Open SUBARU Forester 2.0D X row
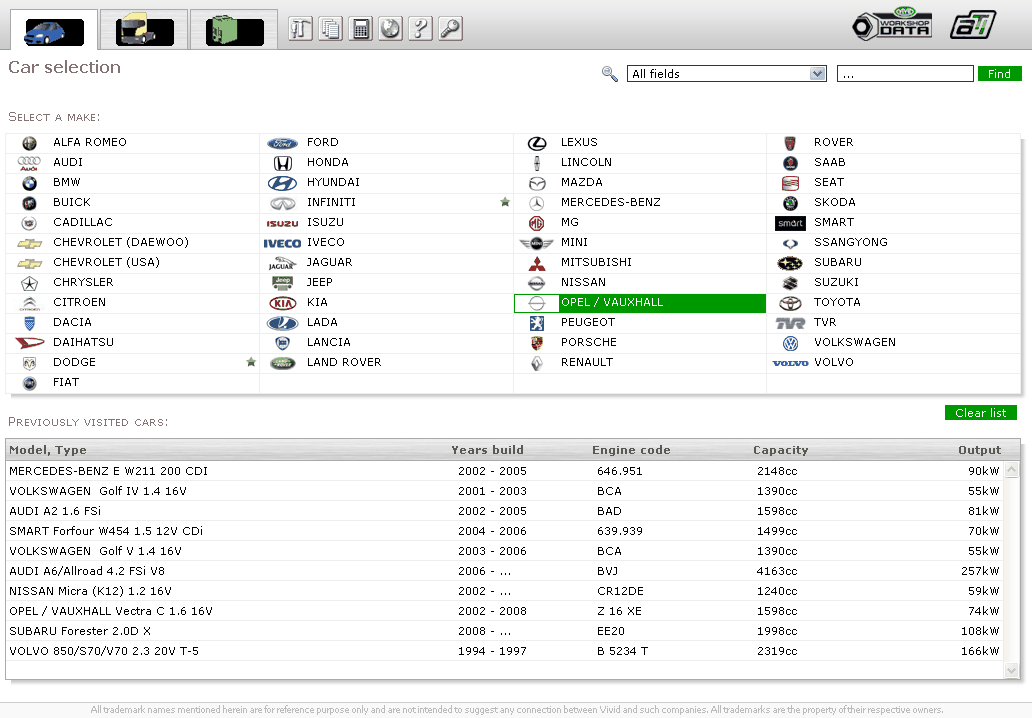1032x718 pixels. 505,631
